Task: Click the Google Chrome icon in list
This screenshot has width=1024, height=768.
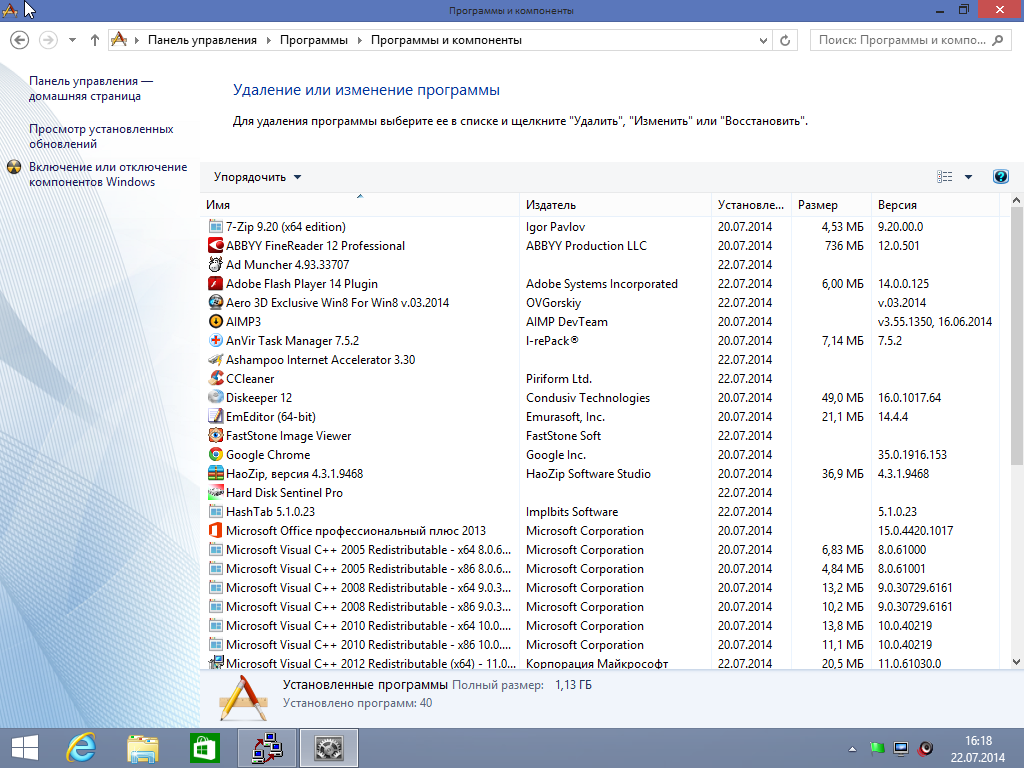Action: pos(216,454)
